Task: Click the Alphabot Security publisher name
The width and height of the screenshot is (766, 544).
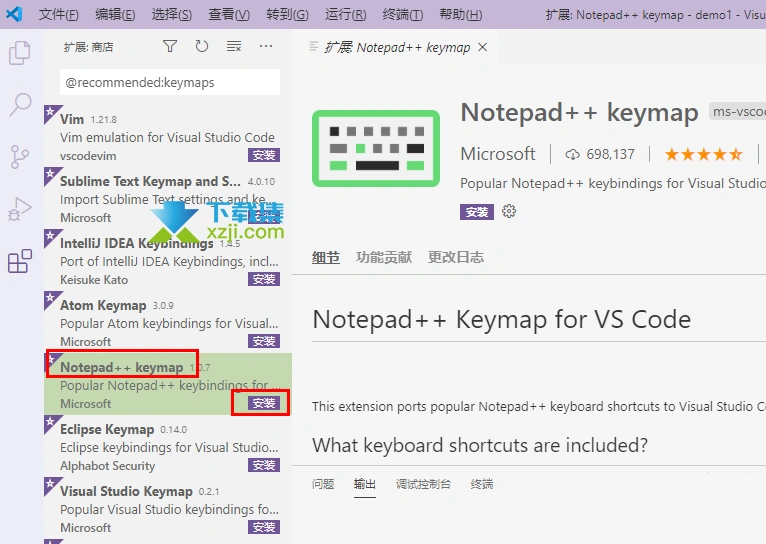Action: [107, 466]
